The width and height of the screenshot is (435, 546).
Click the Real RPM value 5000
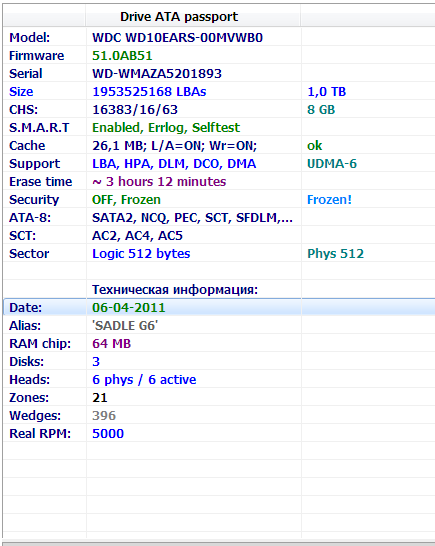(108, 434)
